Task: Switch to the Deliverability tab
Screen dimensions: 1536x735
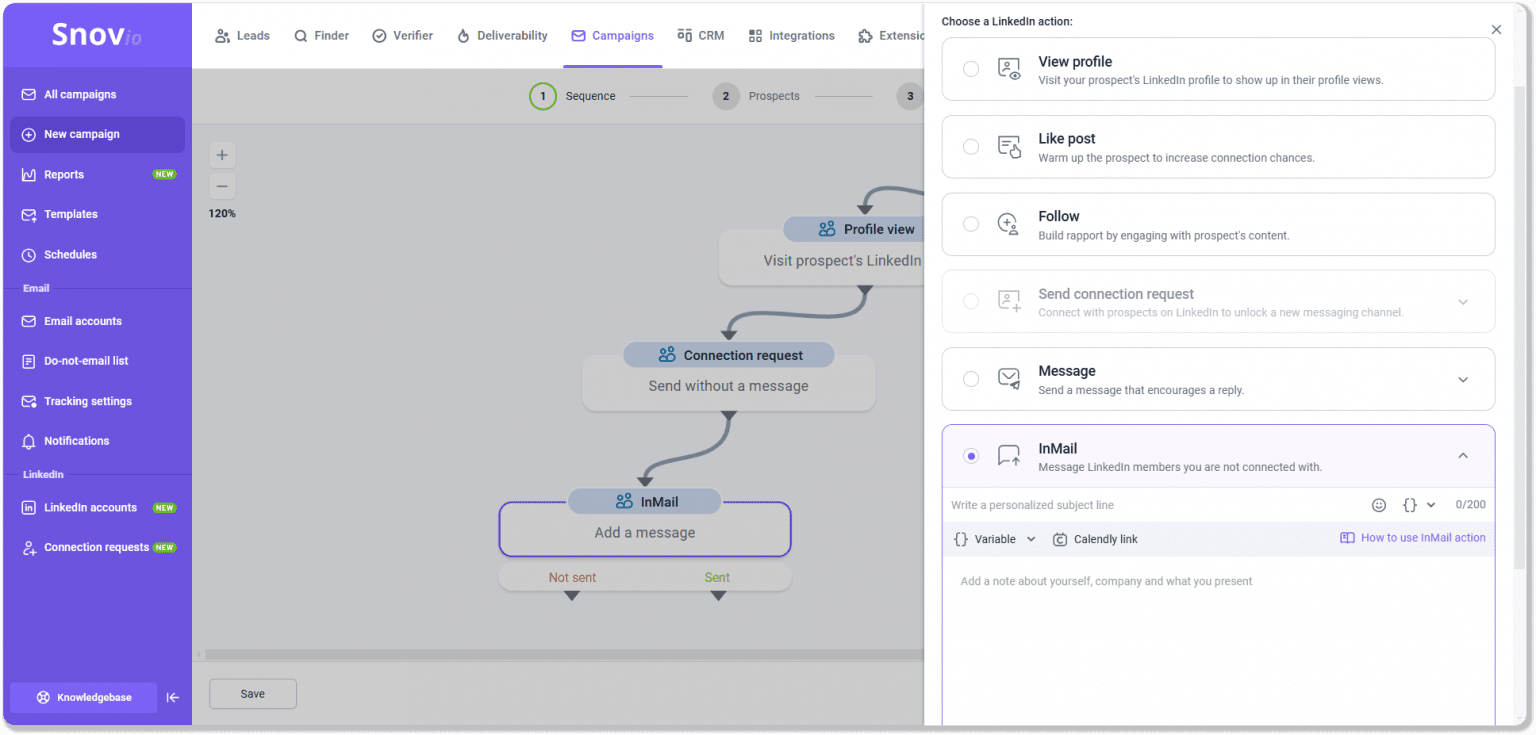Action: coord(502,35)
